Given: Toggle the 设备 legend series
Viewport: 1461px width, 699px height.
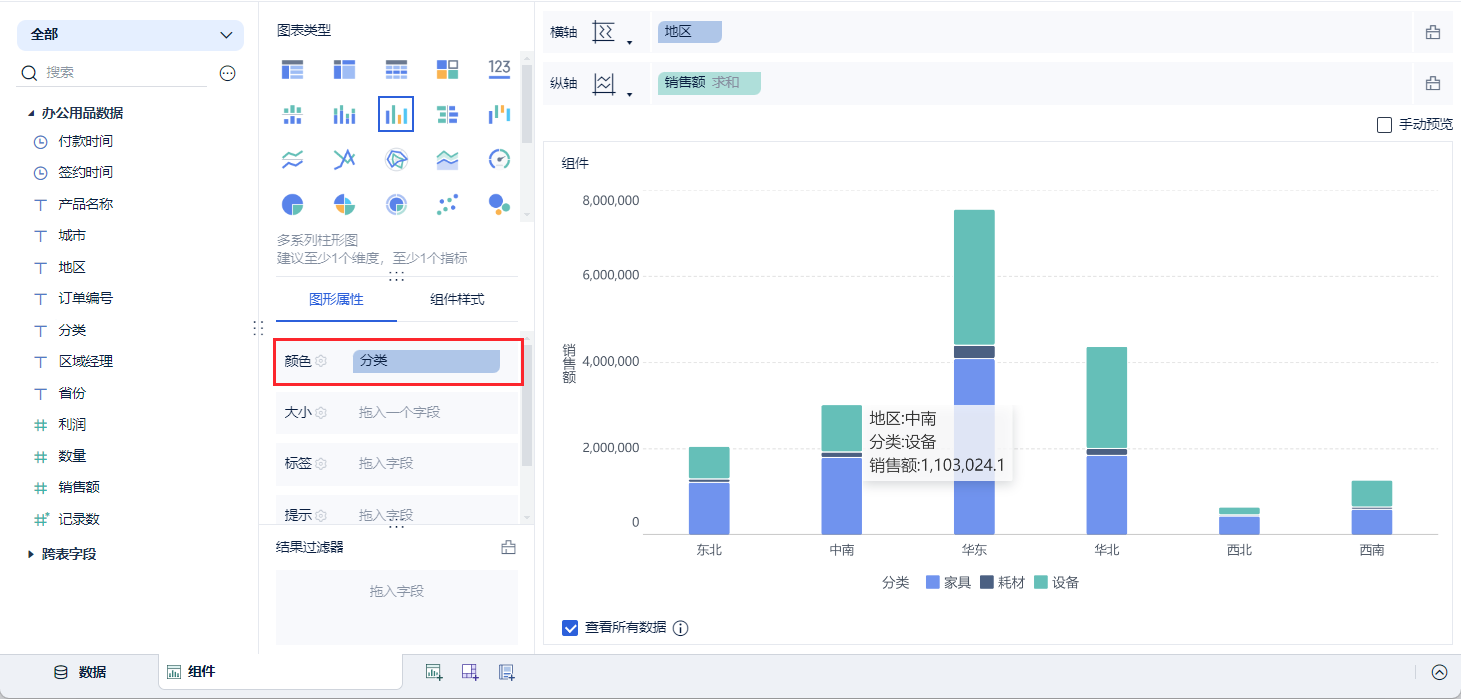Looking at the screenshot, I should 1056,582.
